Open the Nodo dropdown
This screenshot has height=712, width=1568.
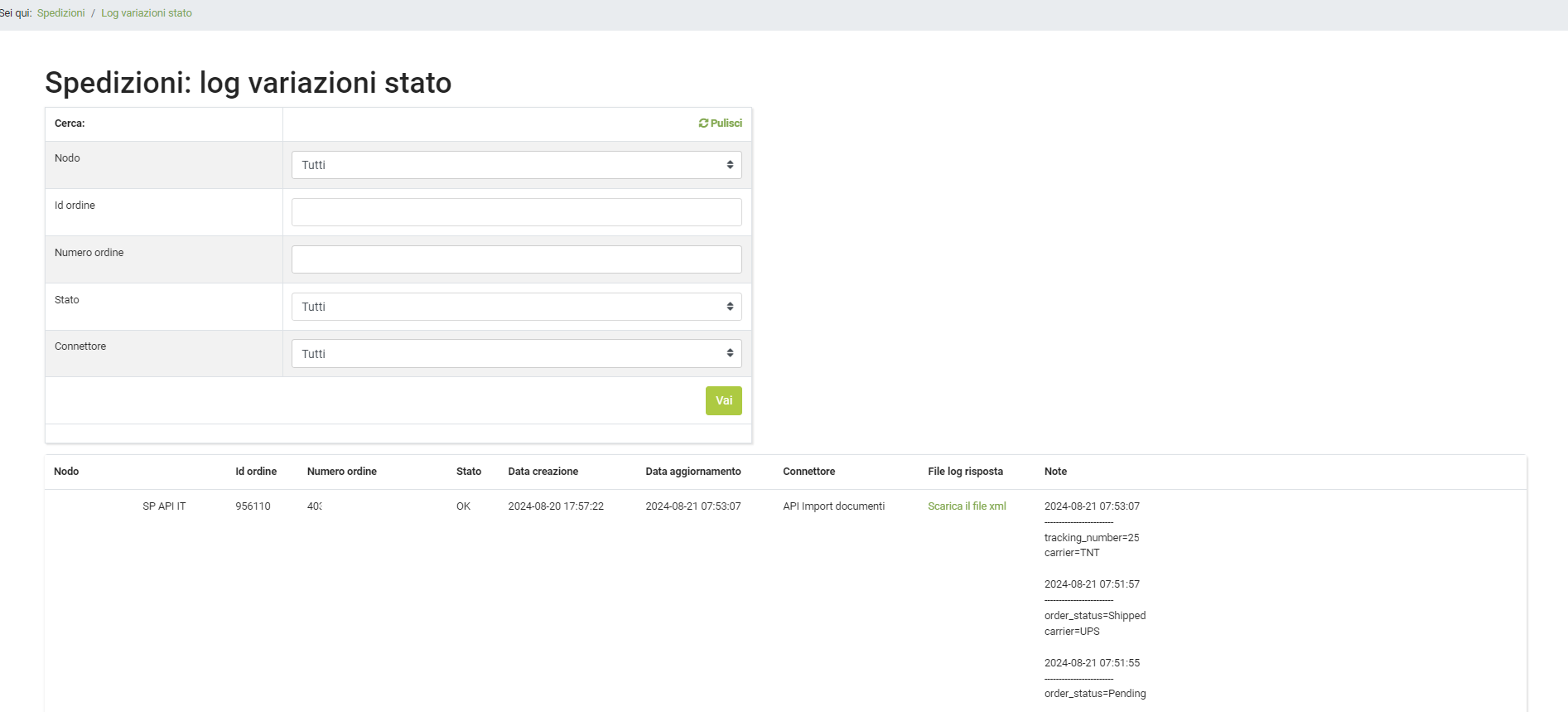coord(516,165)
